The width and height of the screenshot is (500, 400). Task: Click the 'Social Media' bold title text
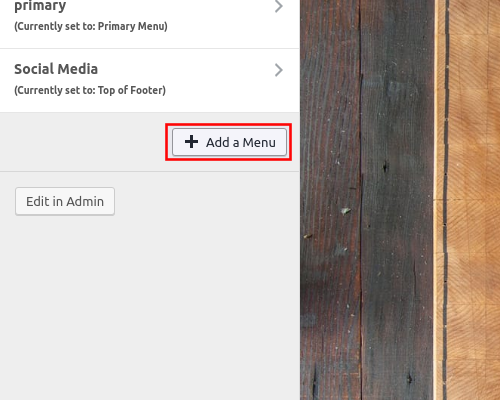click(56, 69)
